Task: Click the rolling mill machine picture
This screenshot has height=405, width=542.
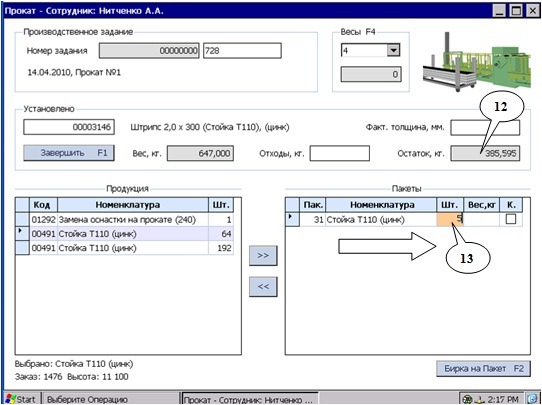Action: (477, 62)
